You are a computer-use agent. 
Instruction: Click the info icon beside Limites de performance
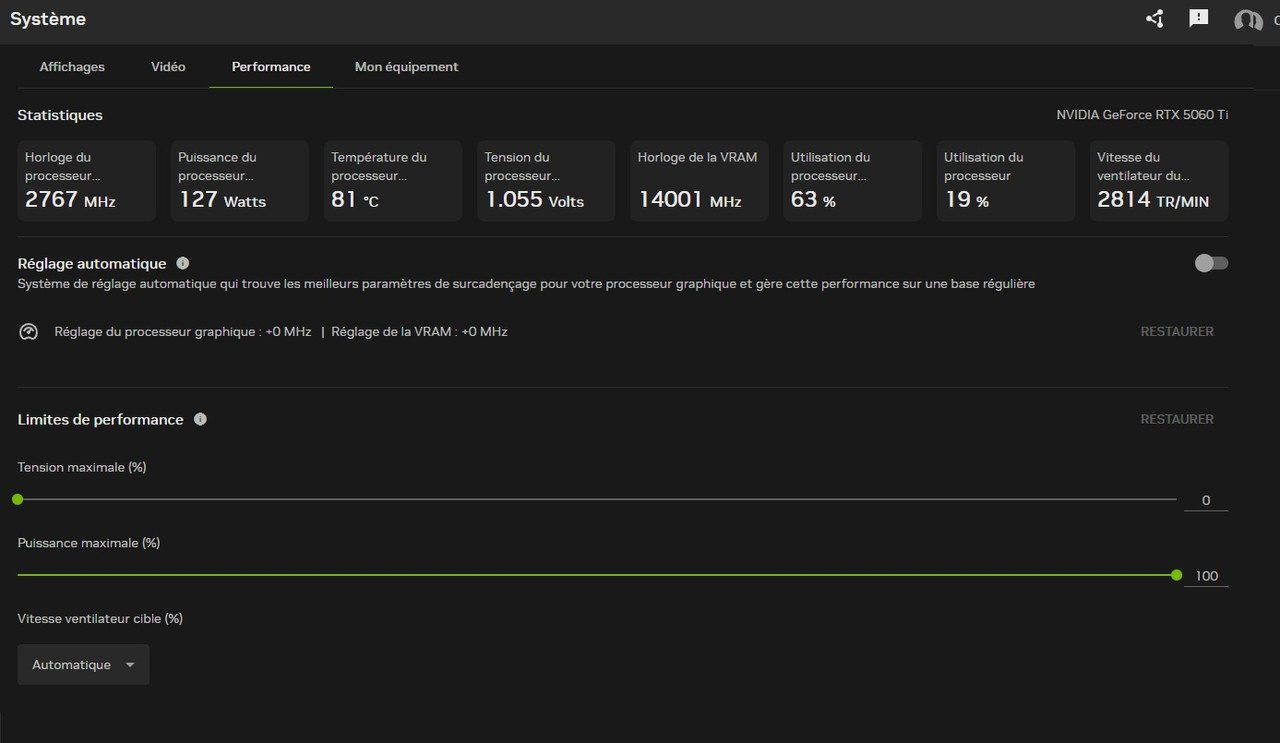pos(200,419)
